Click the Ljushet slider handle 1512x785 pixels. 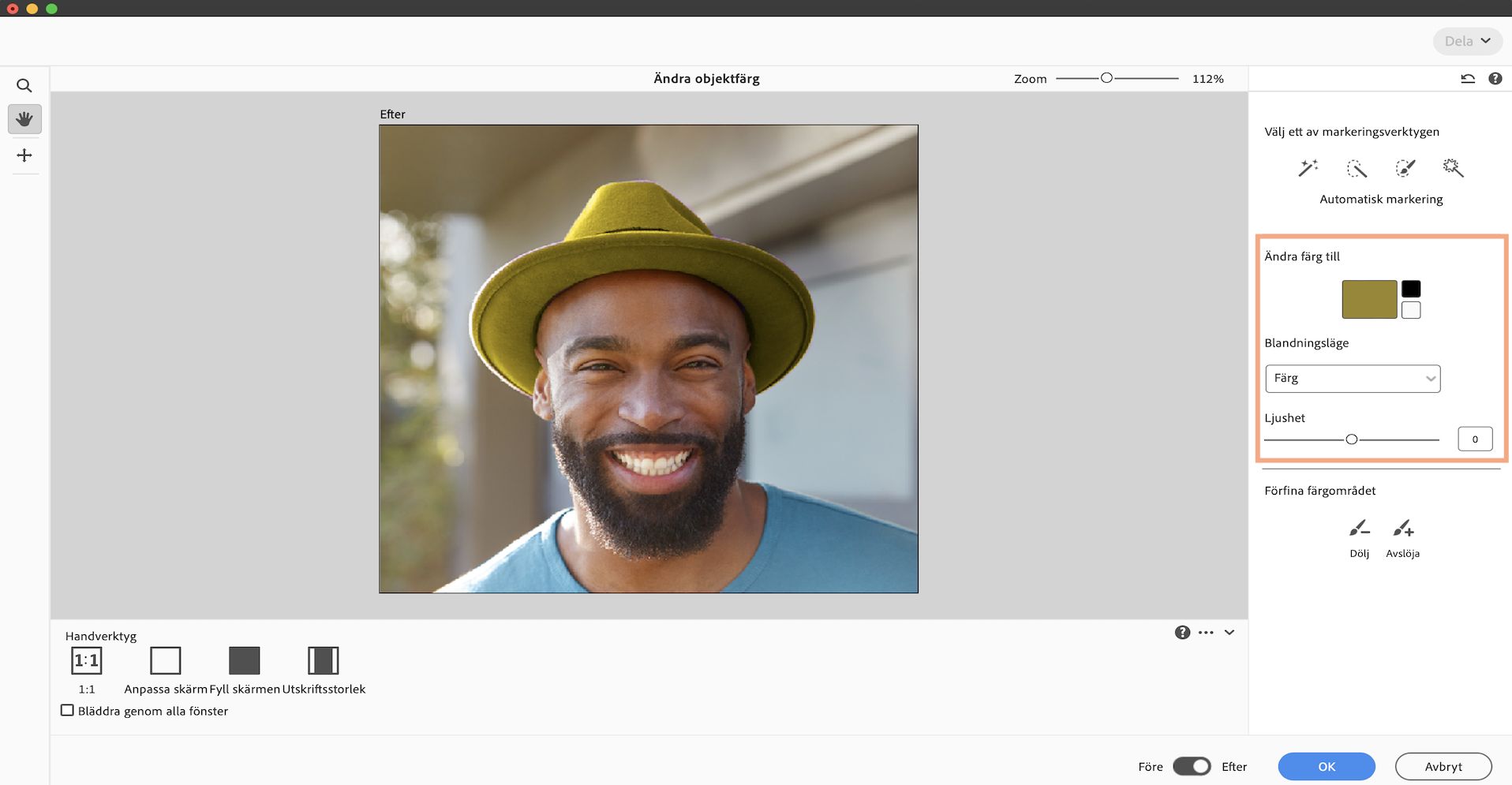click(1352, 439)
